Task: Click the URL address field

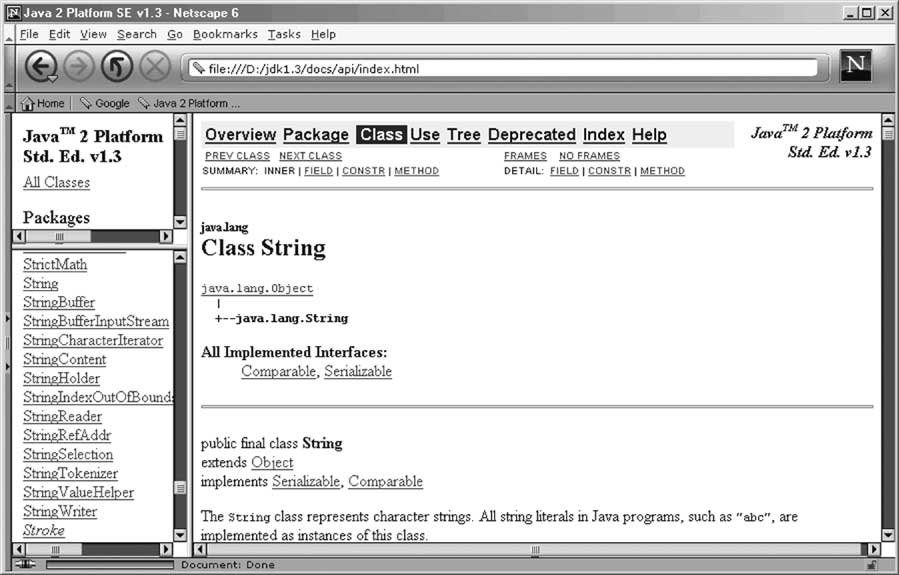Action: click(x=503, y=68)
